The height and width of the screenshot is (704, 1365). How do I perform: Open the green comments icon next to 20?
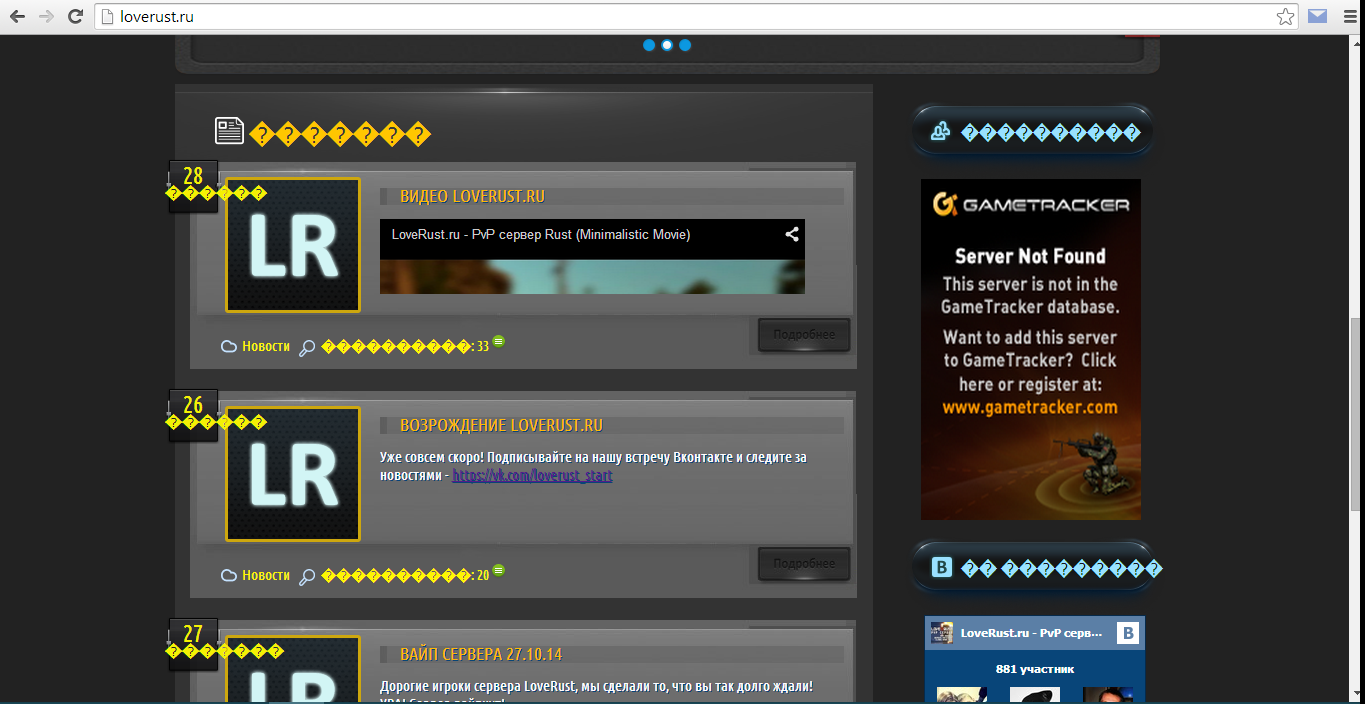(x=498, y=570)
